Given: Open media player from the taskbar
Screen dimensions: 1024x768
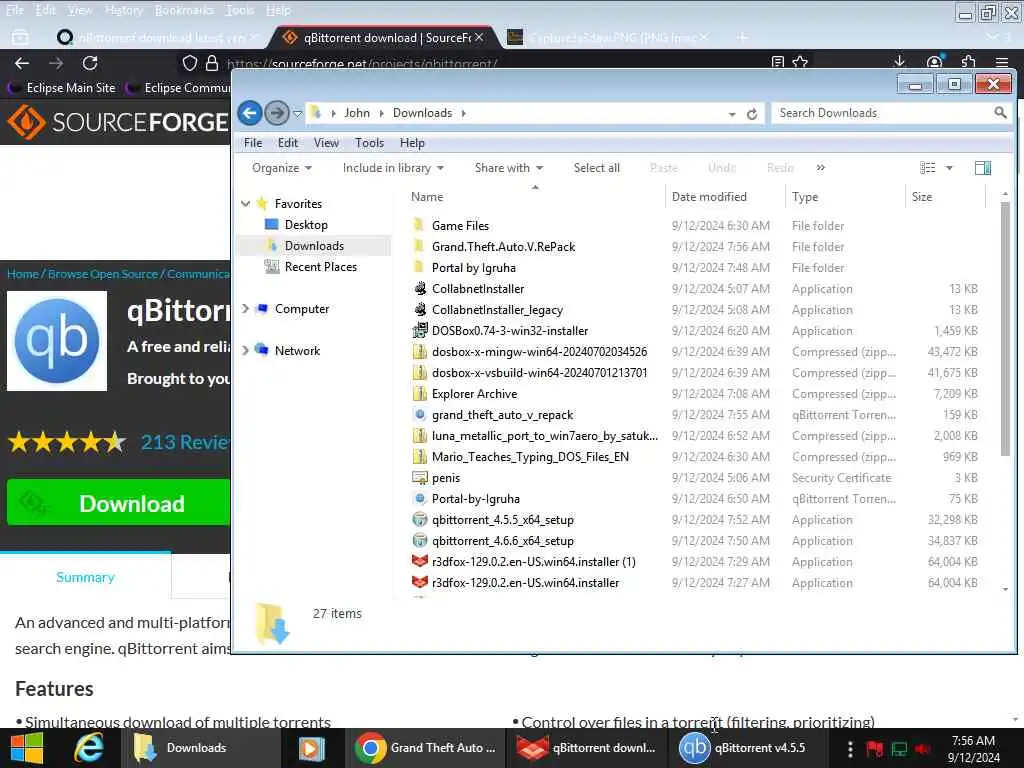Looking at the screenshot, I should coord(312,748).
